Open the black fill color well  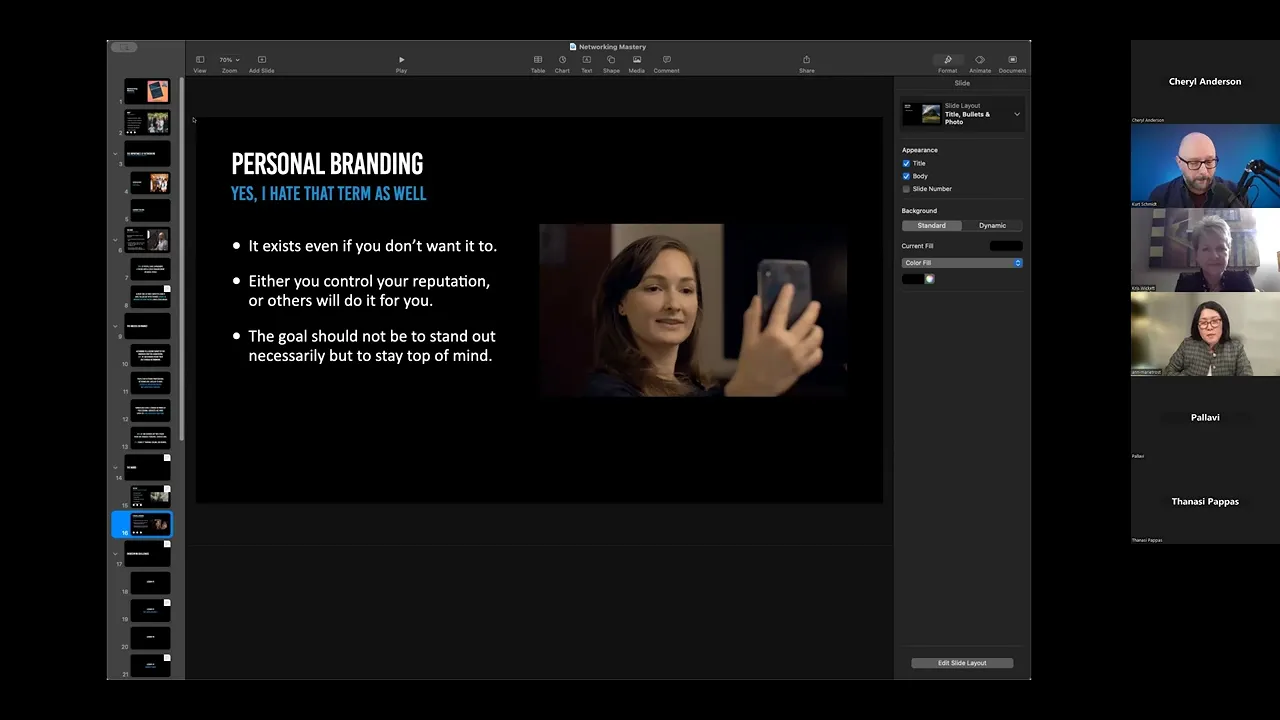(x=912, y=279)
